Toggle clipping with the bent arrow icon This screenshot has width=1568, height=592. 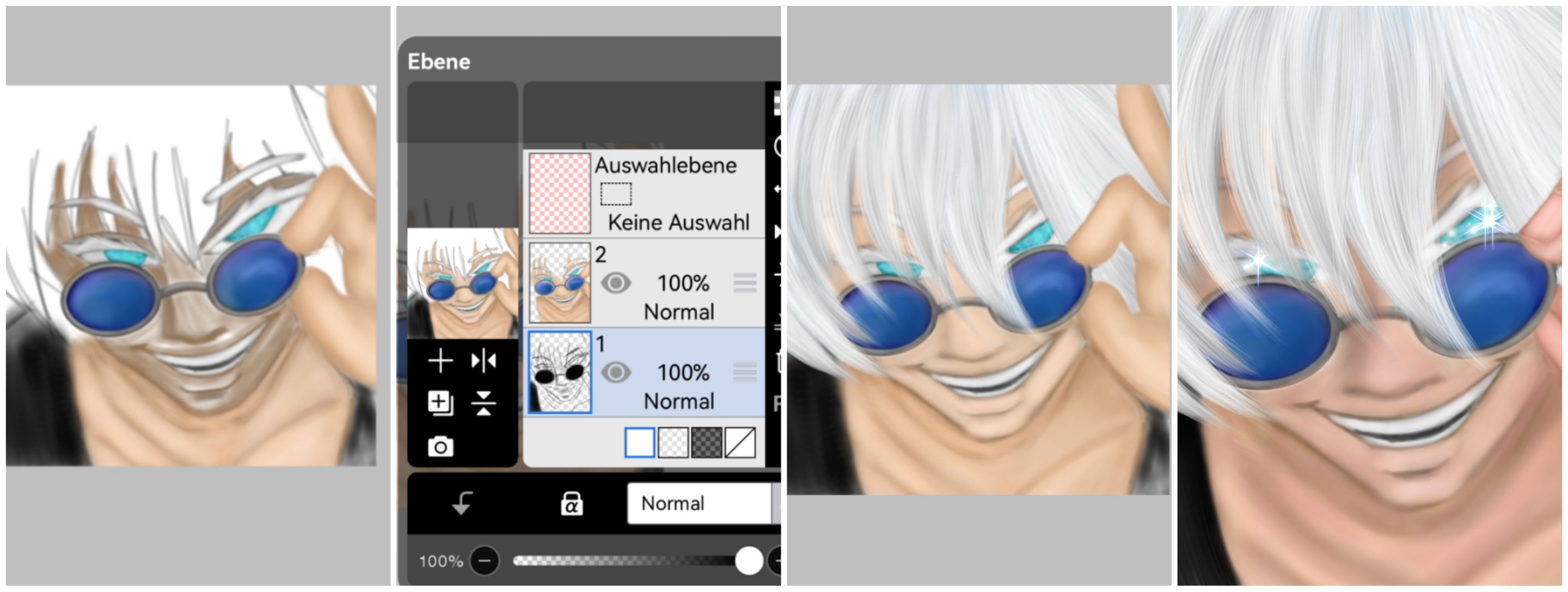point(462,504)
